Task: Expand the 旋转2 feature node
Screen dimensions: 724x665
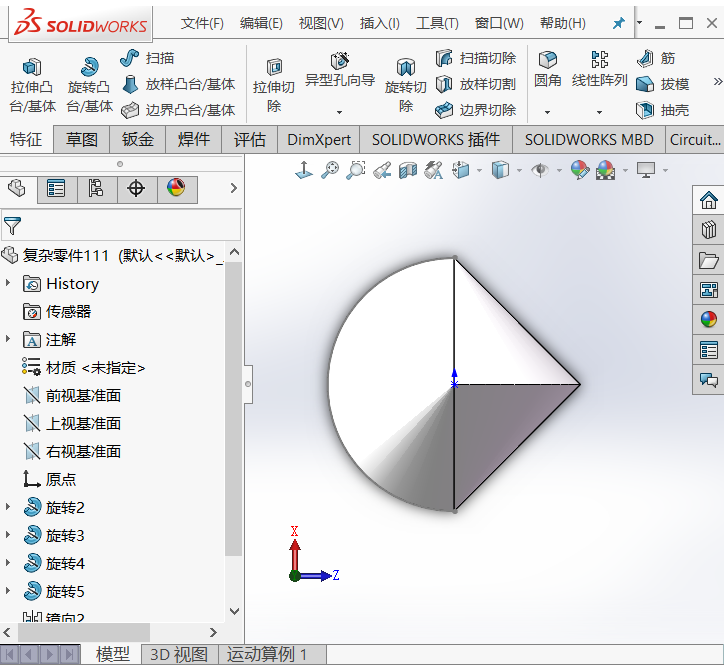Action: tap(8, 507)
